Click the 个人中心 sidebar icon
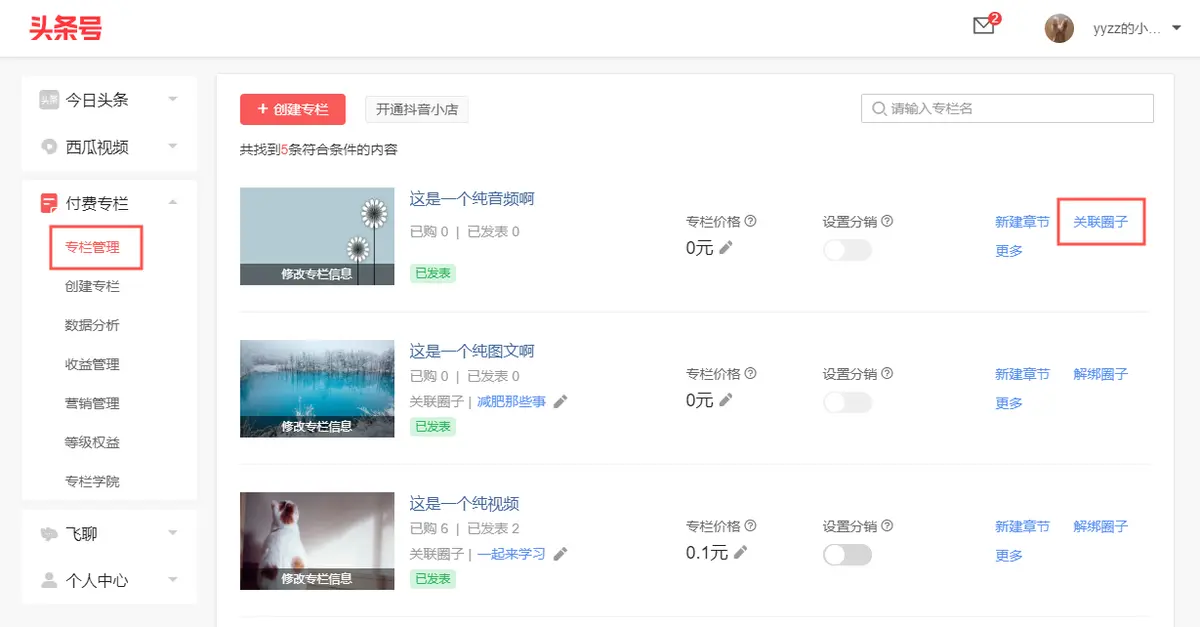This screenshot has height=627, width=1200. 47,580
